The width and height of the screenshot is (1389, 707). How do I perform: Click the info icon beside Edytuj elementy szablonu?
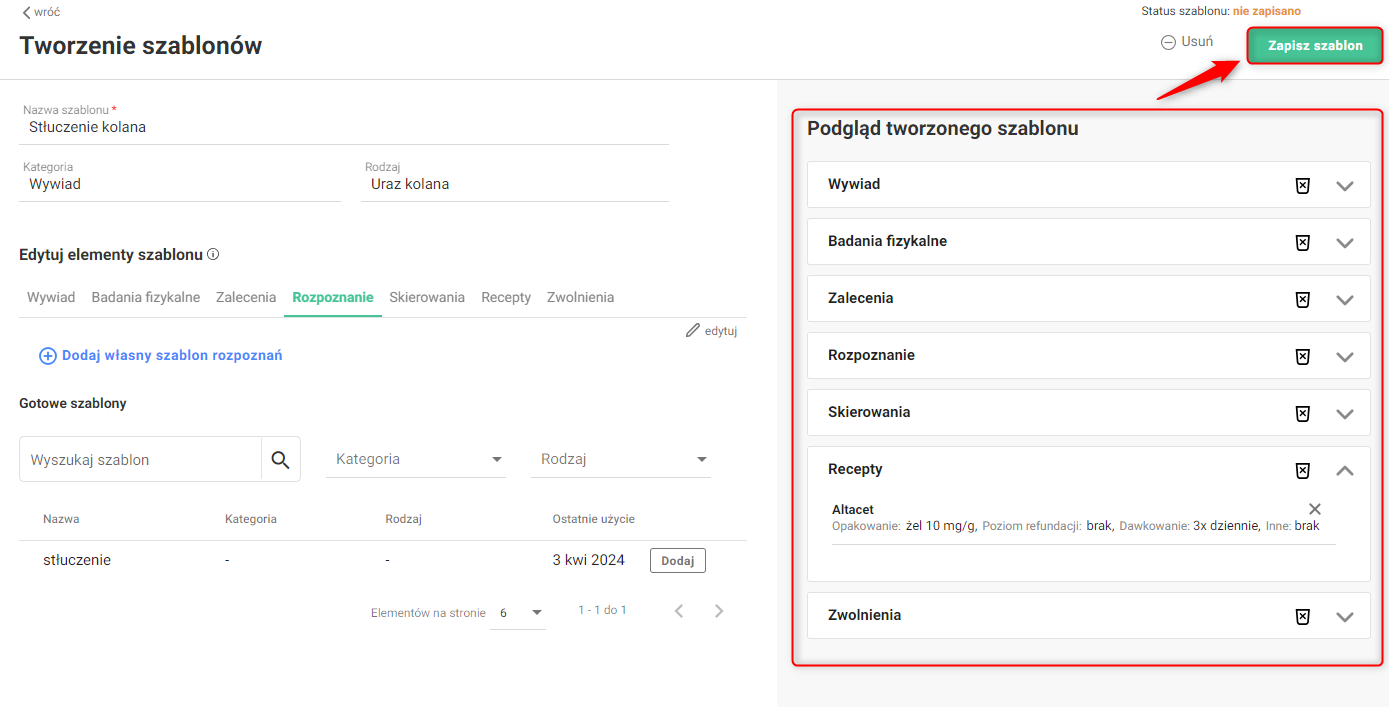point(213,255)
